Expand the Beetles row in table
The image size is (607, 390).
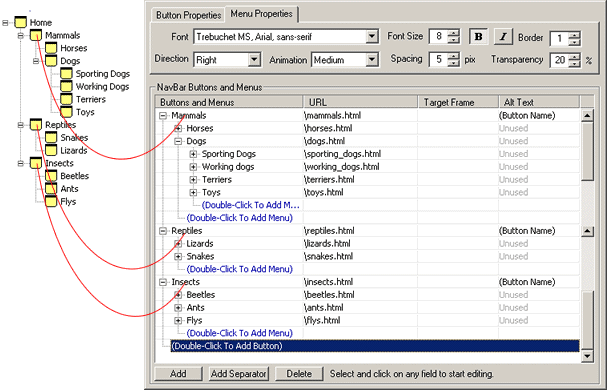point(178,295)
